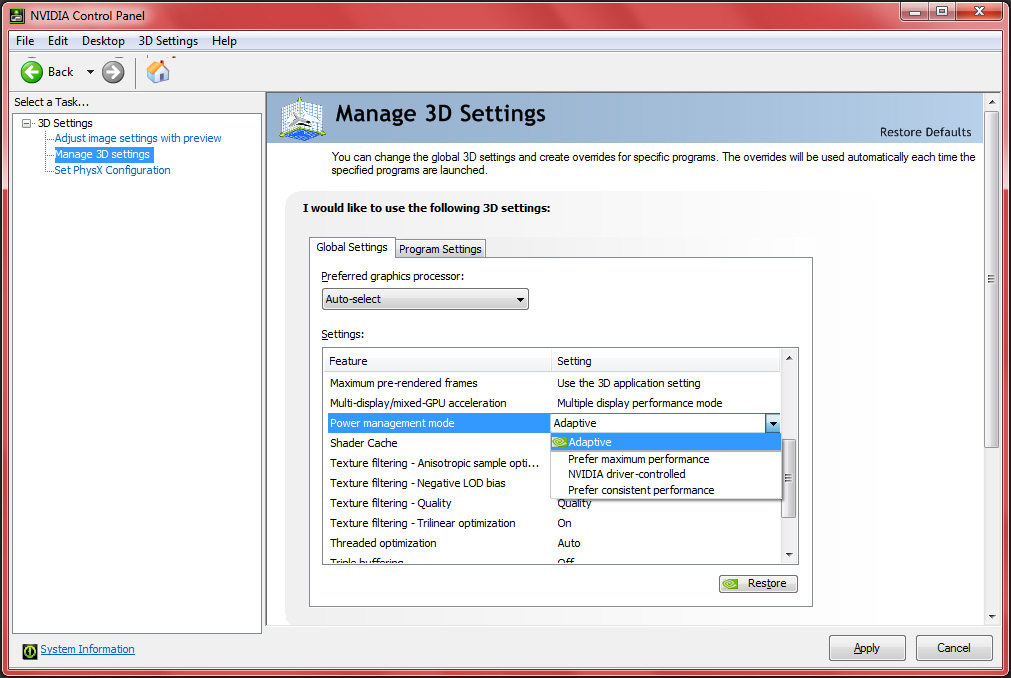Viewport: 1011px width, 678px height.
Task: Click settings list scroll down arrow
Action: [789, 555]
